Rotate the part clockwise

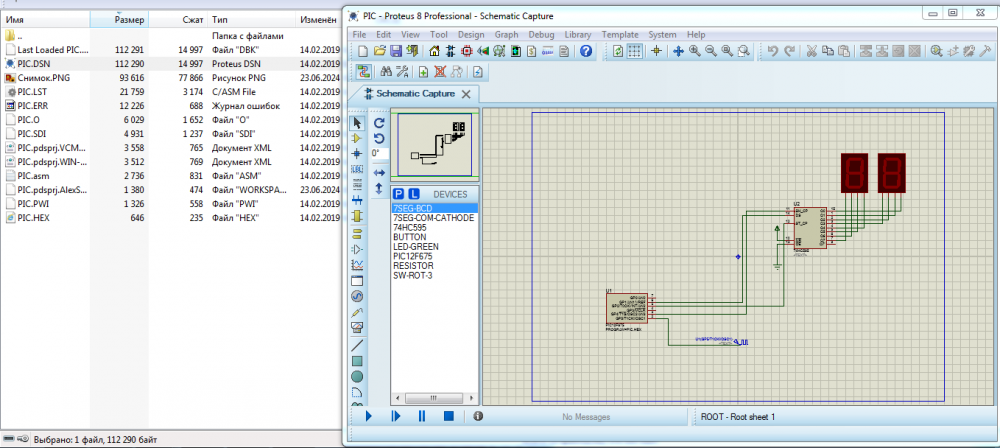pyautogui.click(x=379, y=123)
